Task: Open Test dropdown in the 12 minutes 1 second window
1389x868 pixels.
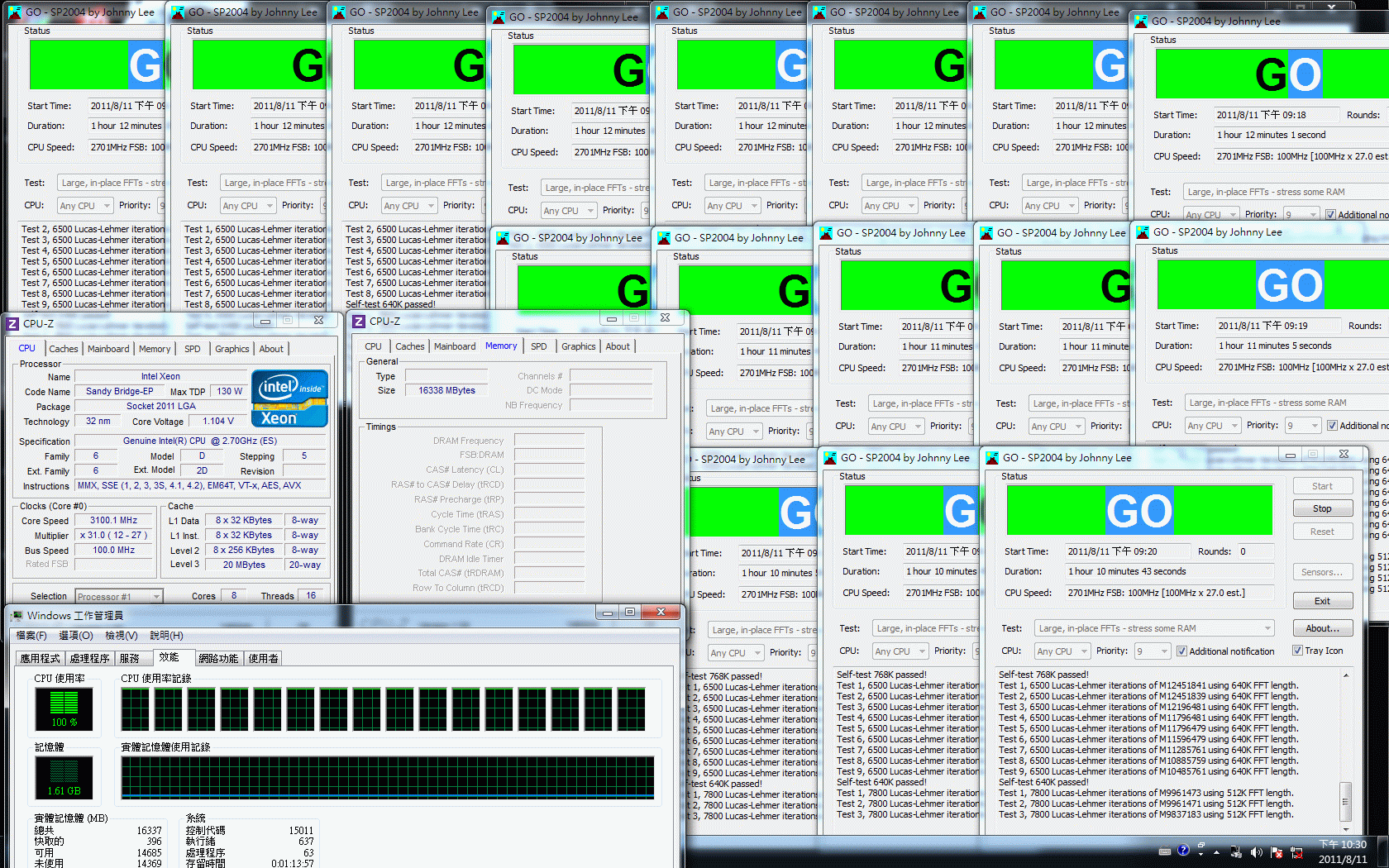Action: pyautogui.click(x=1286, y=192)
